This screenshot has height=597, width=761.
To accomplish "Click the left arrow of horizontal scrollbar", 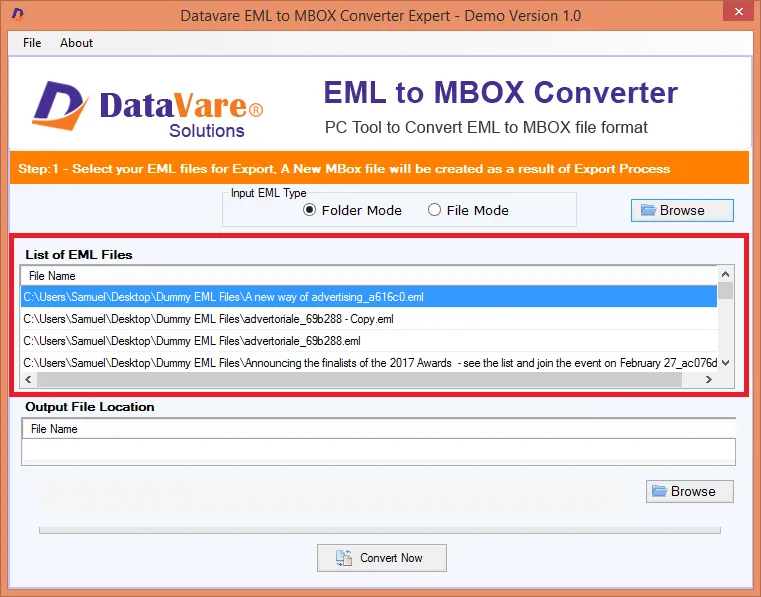I will (28, 380).
